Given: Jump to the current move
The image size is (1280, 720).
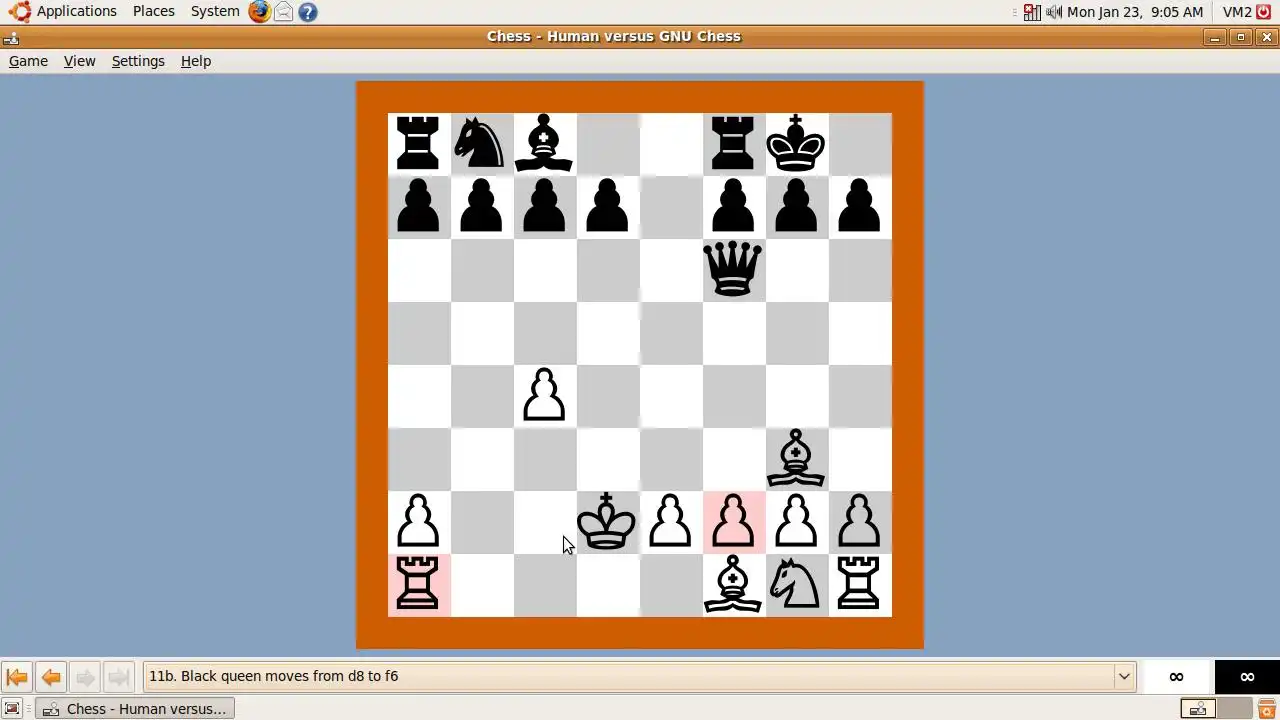Looking at the screenshot, I should pos(119,677).
